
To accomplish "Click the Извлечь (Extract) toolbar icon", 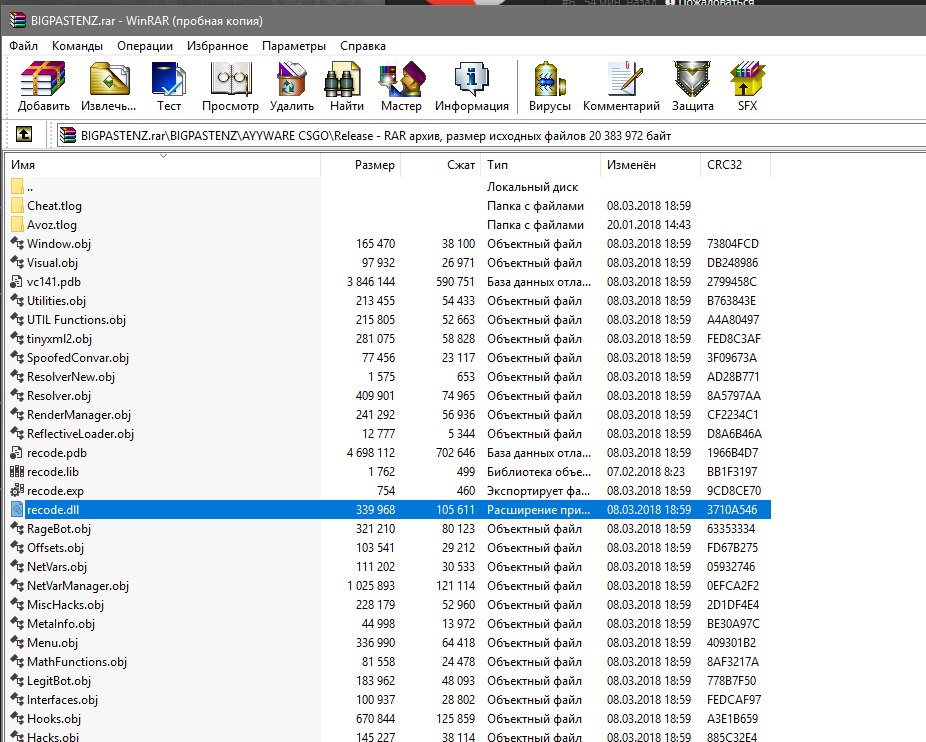I will [x=109, y=79].
